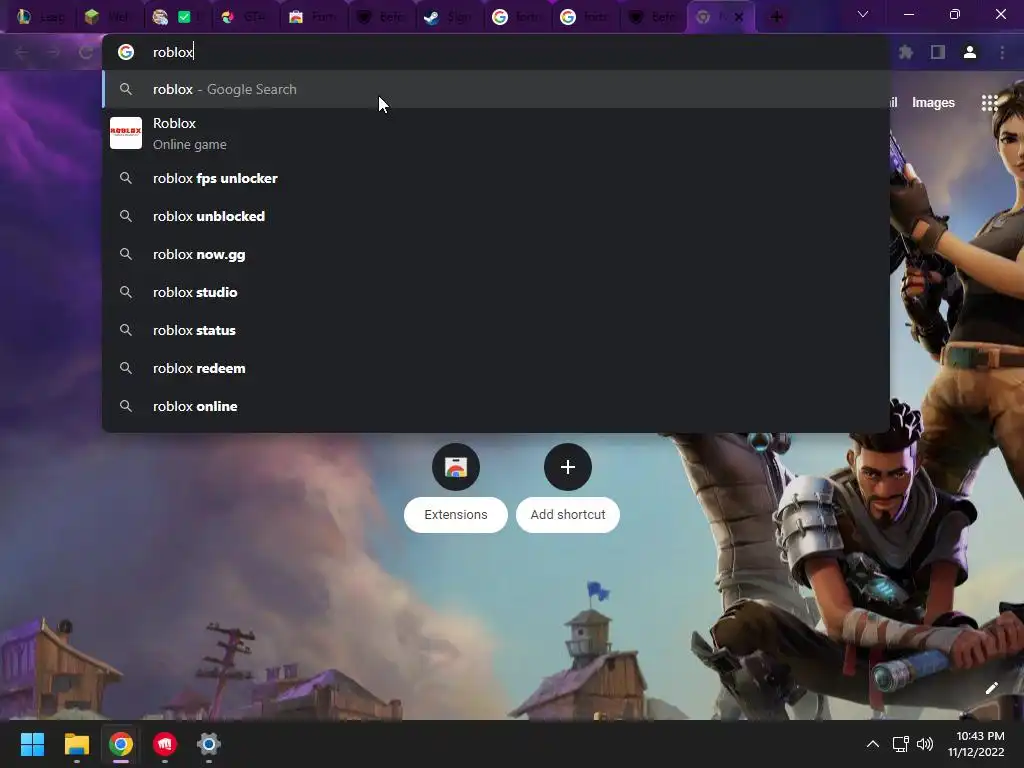Click the browser forward arrow
The image size is (1024, 768).
pyautogui.click(x=54, y=52)
